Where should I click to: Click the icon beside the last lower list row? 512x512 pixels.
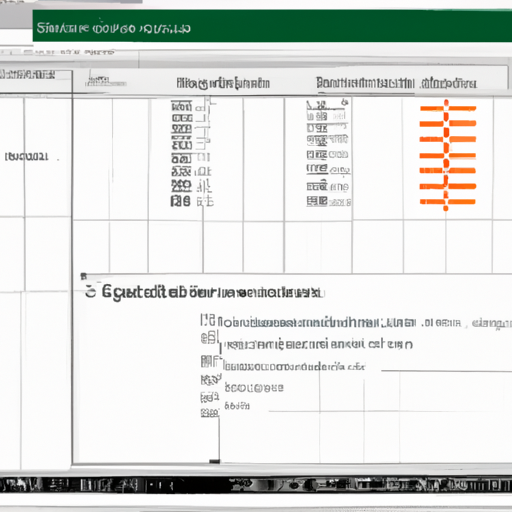(210, 413)
